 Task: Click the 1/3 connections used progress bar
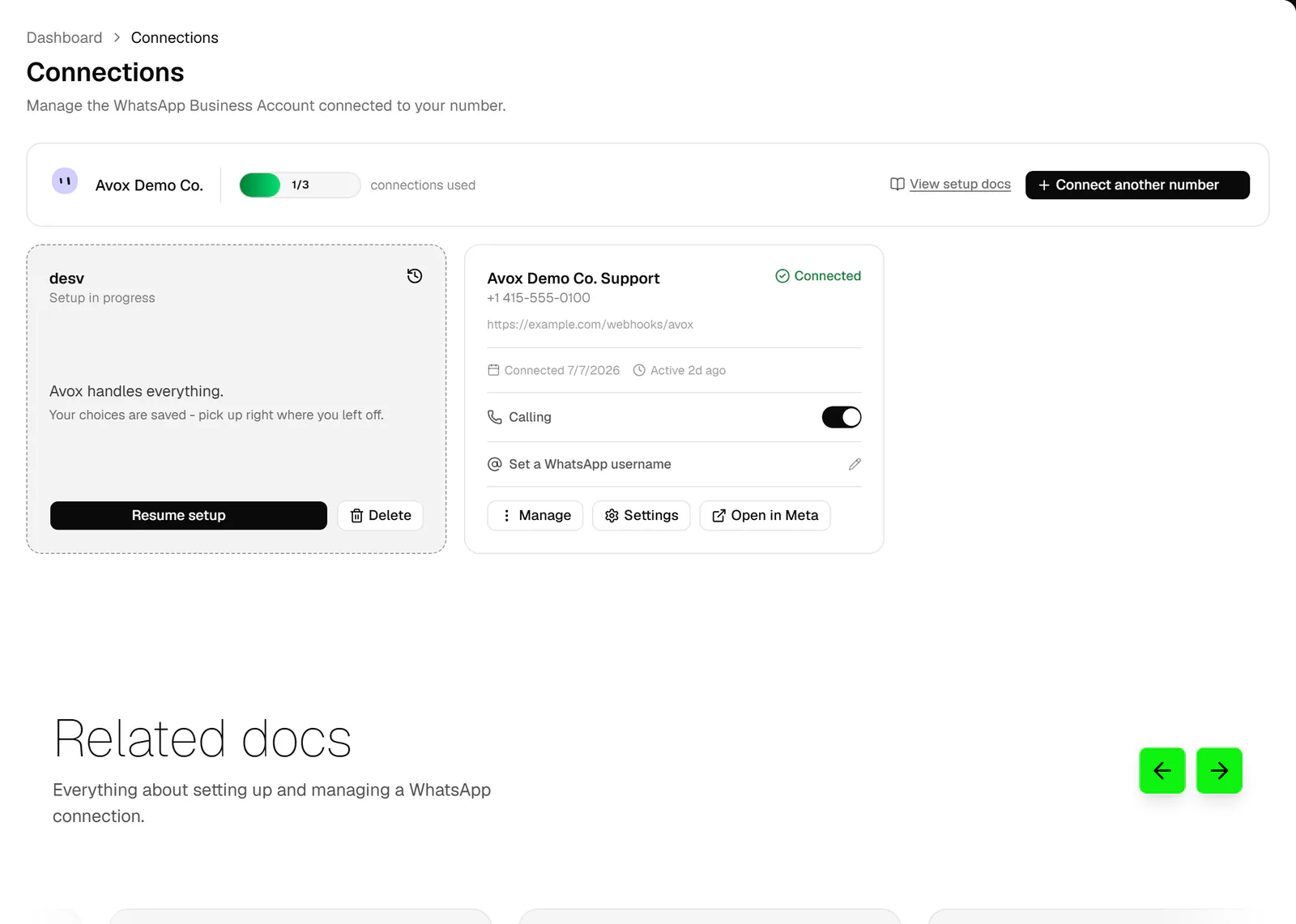pyautogui.click(x=300, y=185)
